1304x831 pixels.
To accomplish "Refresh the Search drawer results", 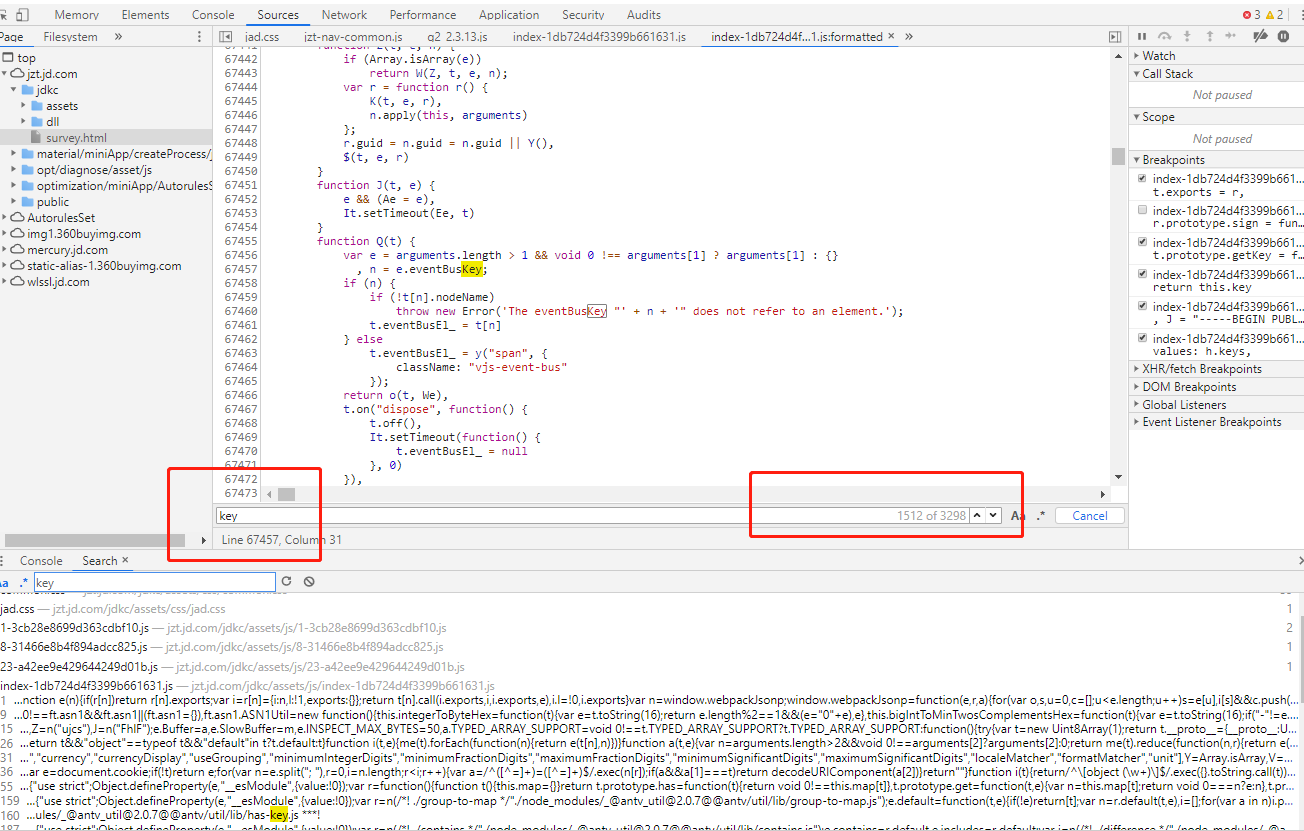I will coord(286,581).
